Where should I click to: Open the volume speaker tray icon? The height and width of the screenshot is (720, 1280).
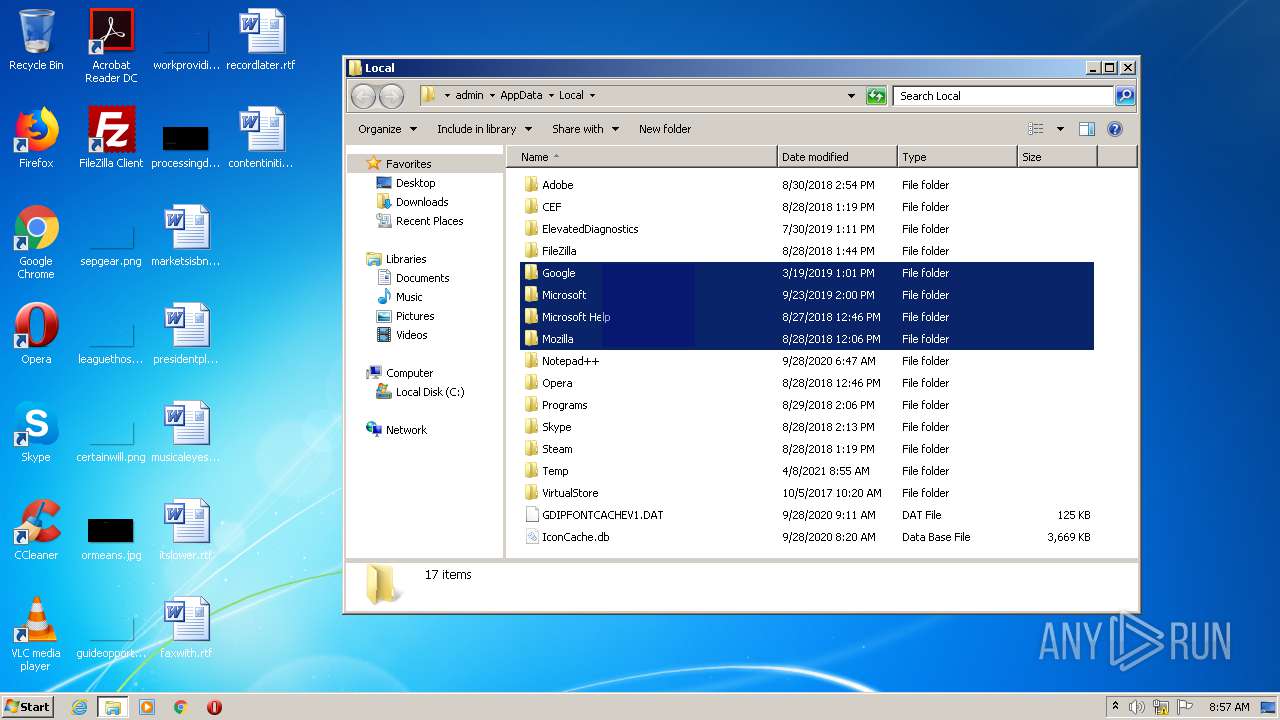[x=1137, y=707]
